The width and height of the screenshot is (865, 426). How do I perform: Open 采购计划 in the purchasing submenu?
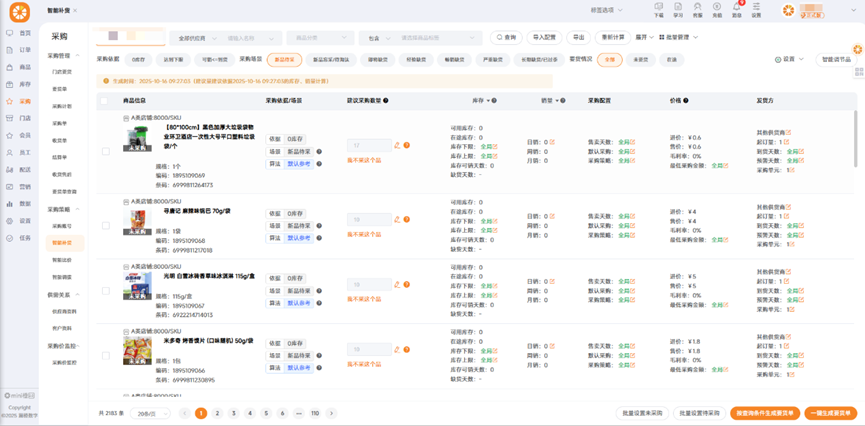pos(62,106)
